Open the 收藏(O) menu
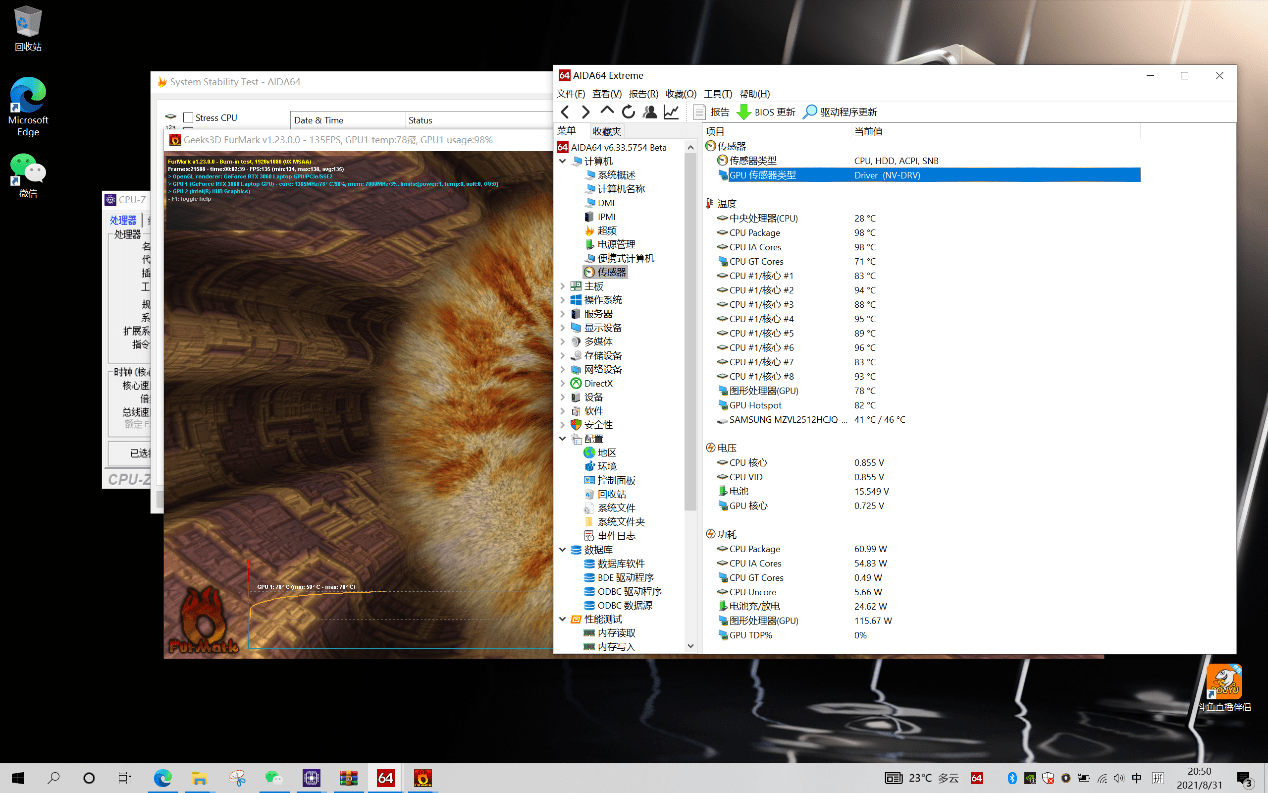The width and height of the screenshot is (1268, 793). [681, 94]
